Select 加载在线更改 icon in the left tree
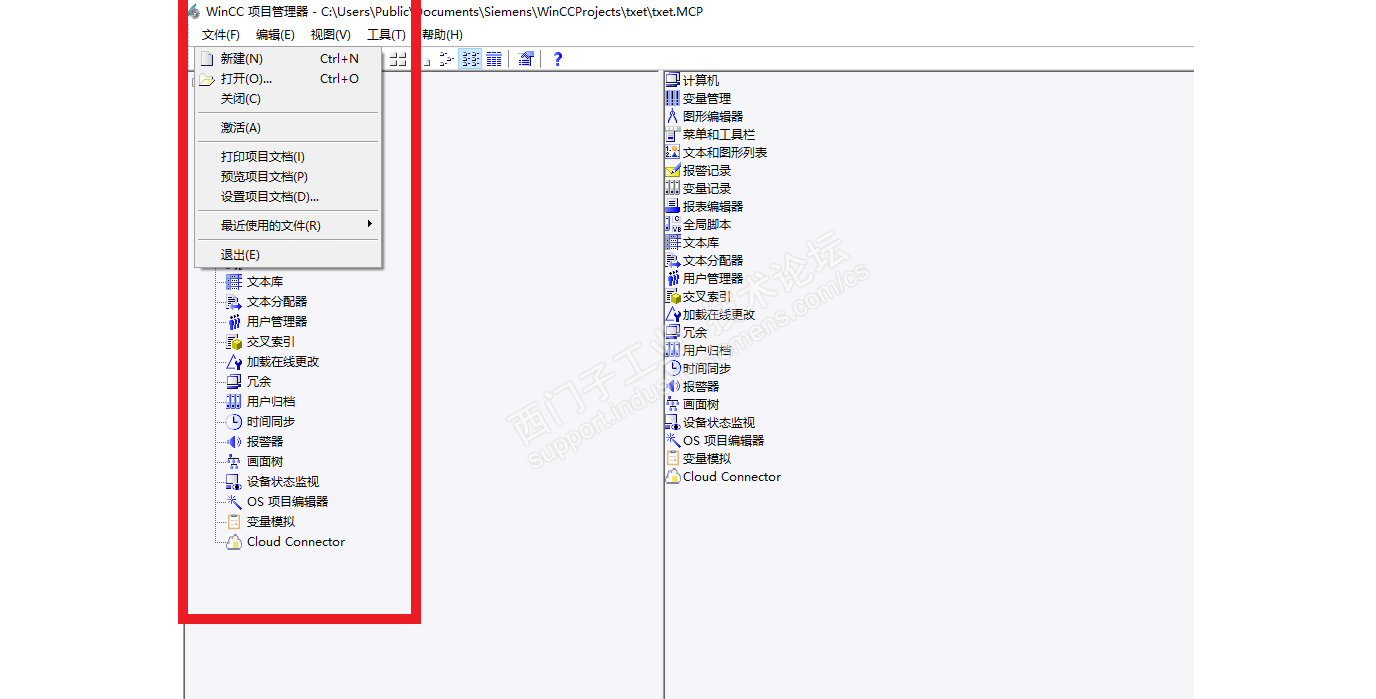The image size is (1376, 699). pyautogui.click(x=234, y=362)
